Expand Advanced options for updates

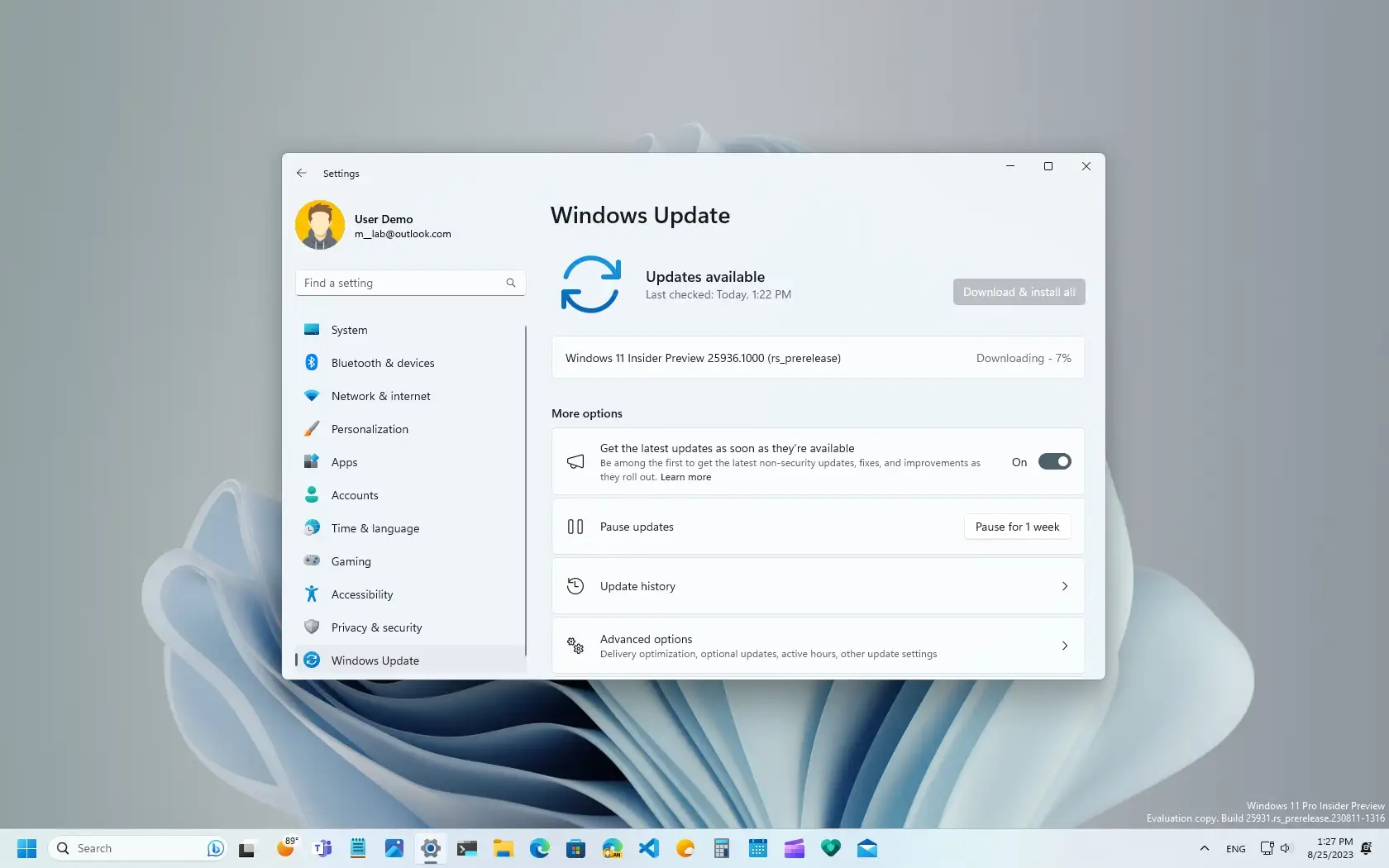tap(817, 646)
